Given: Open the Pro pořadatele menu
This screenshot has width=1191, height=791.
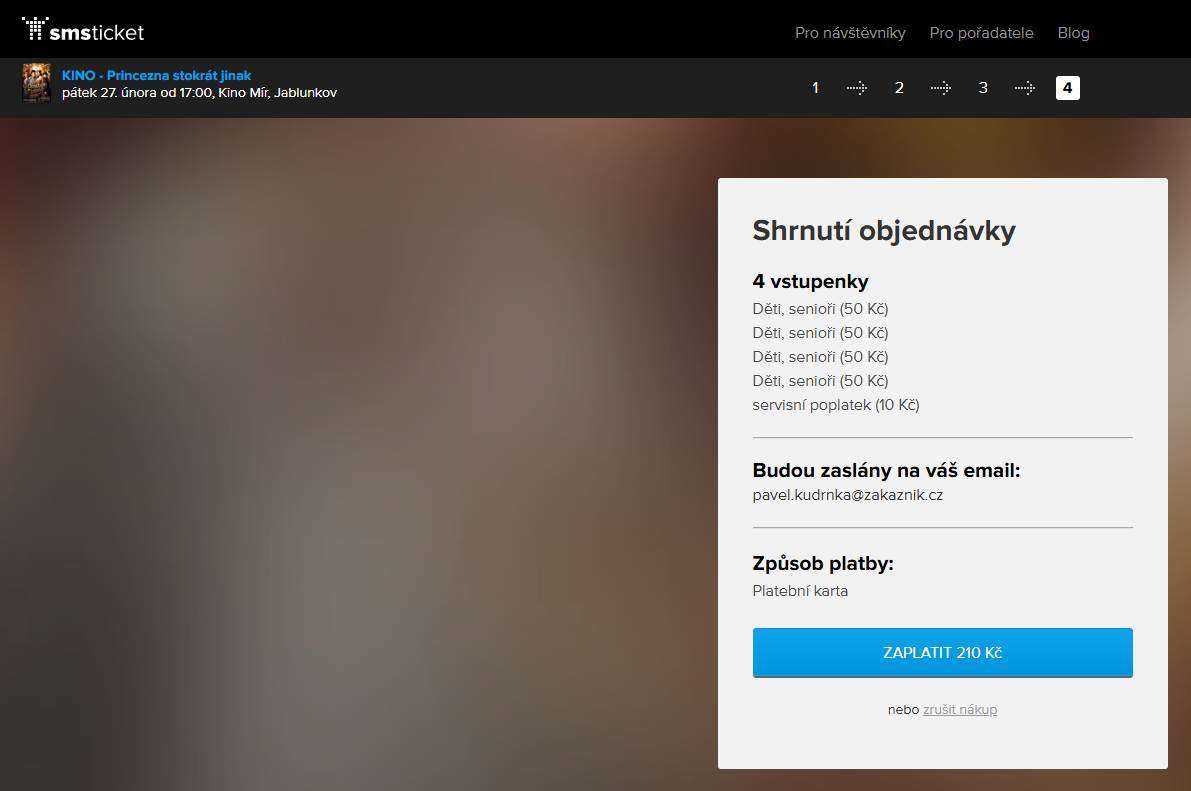Looking at the screenshot, I should [981, 32].
